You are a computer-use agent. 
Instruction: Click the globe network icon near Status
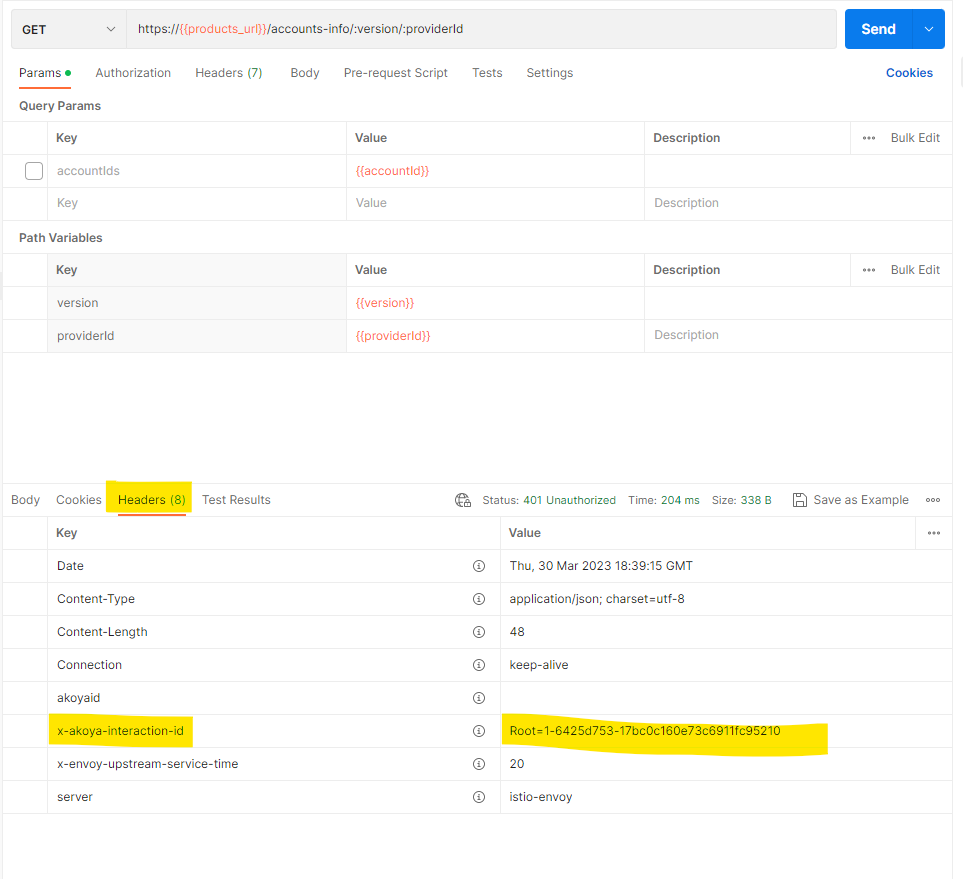(x=462, y=500)
